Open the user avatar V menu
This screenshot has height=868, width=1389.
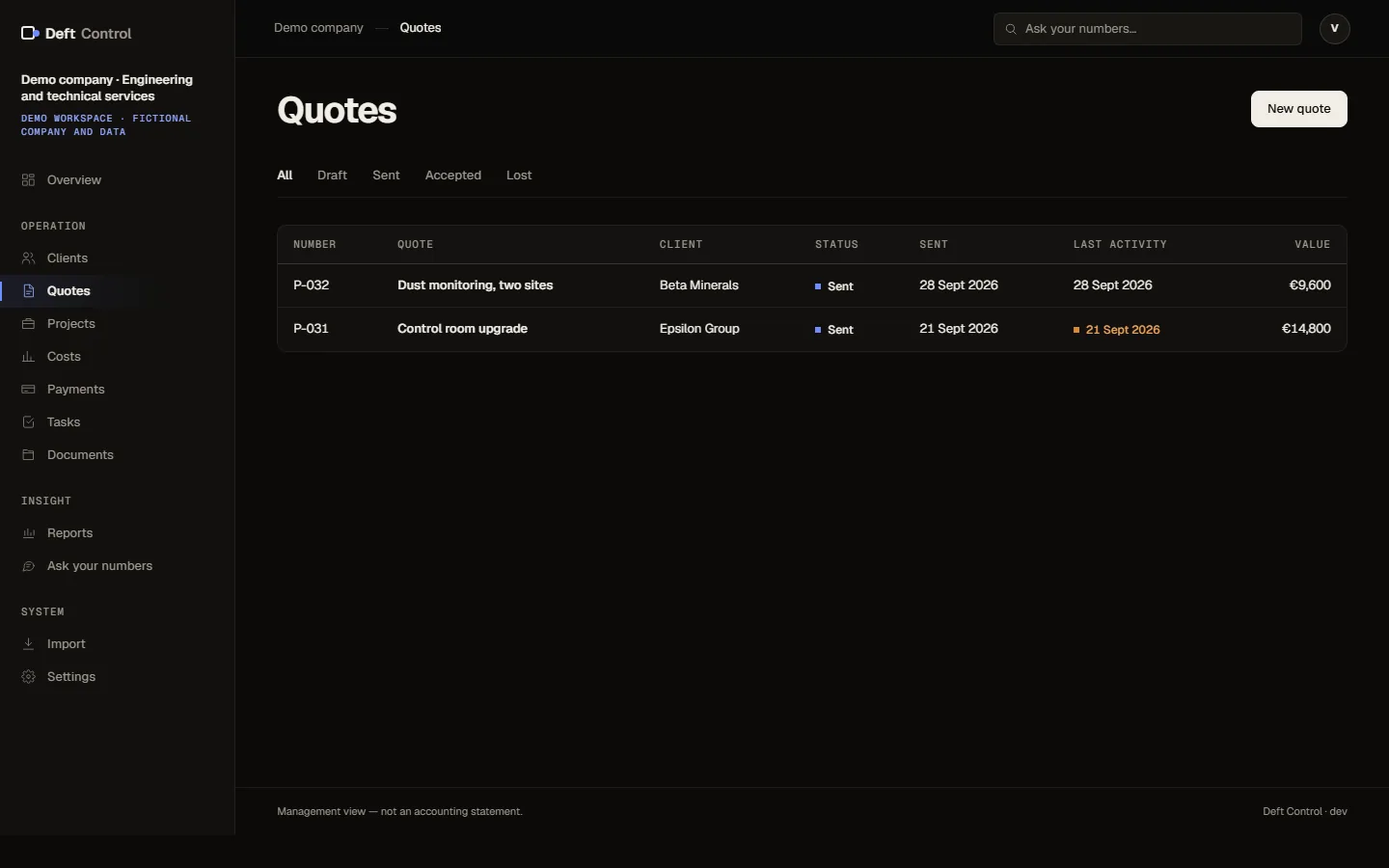tap(1335, 29)
